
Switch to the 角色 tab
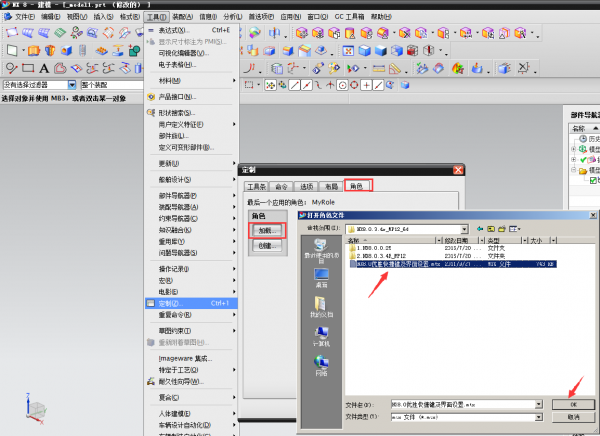point(357,186)
